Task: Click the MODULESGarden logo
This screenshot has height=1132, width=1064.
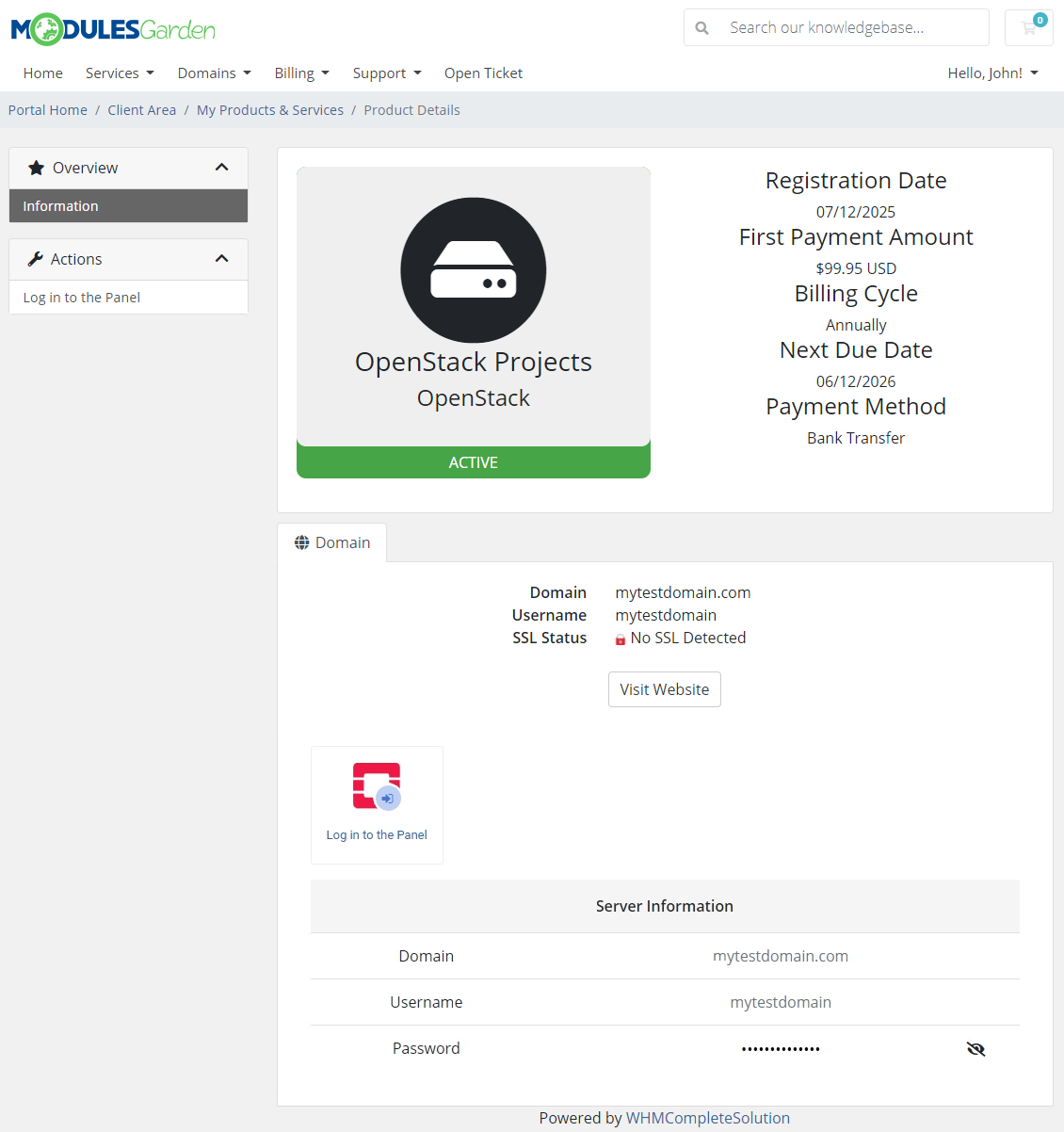Action: pyautogui.click(x=111, y=28)
